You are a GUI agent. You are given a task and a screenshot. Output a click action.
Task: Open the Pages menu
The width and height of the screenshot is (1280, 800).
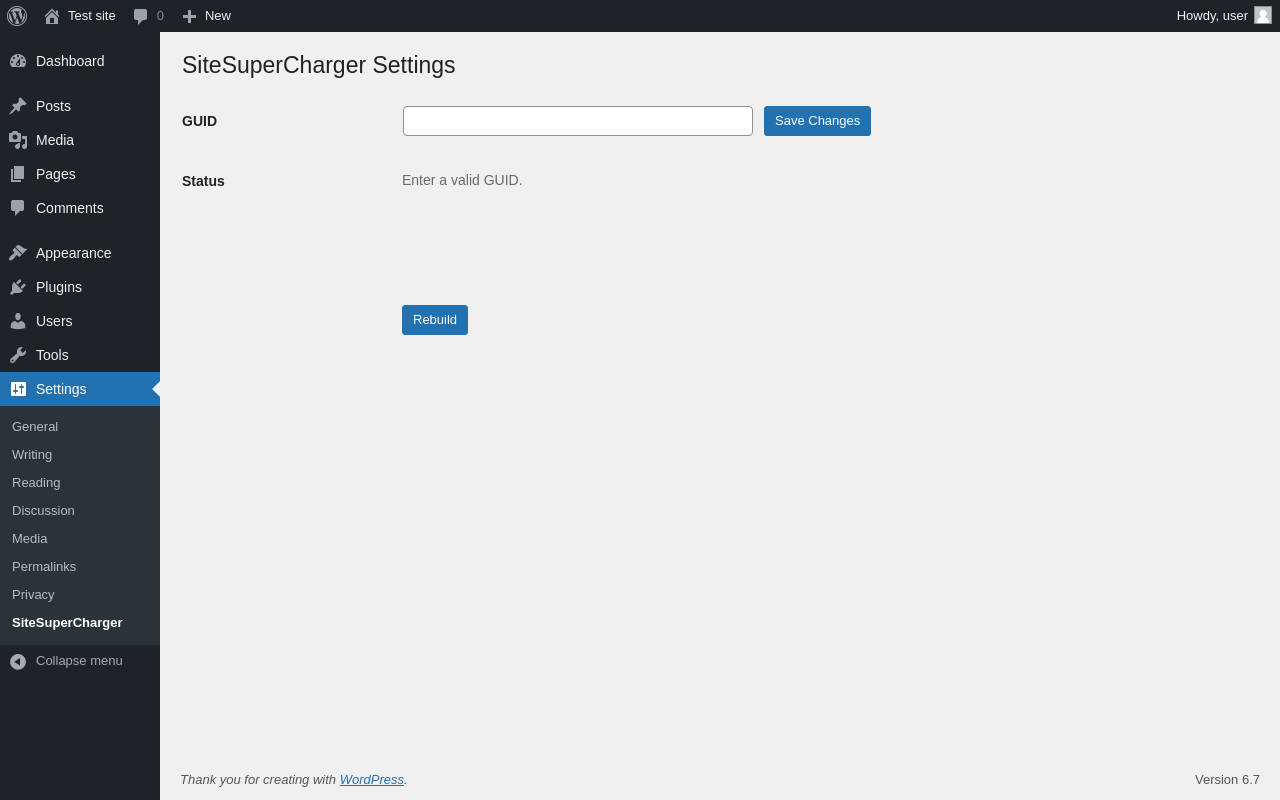click(x=80, y=174)
